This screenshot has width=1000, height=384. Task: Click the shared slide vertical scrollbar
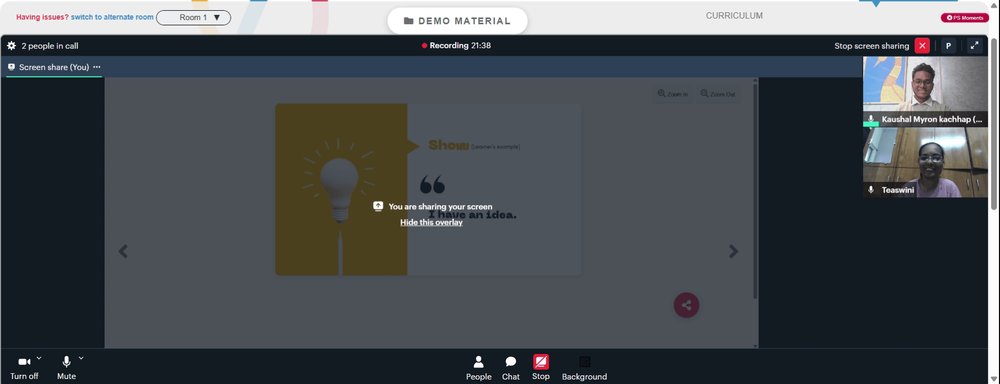pos(756,191)
